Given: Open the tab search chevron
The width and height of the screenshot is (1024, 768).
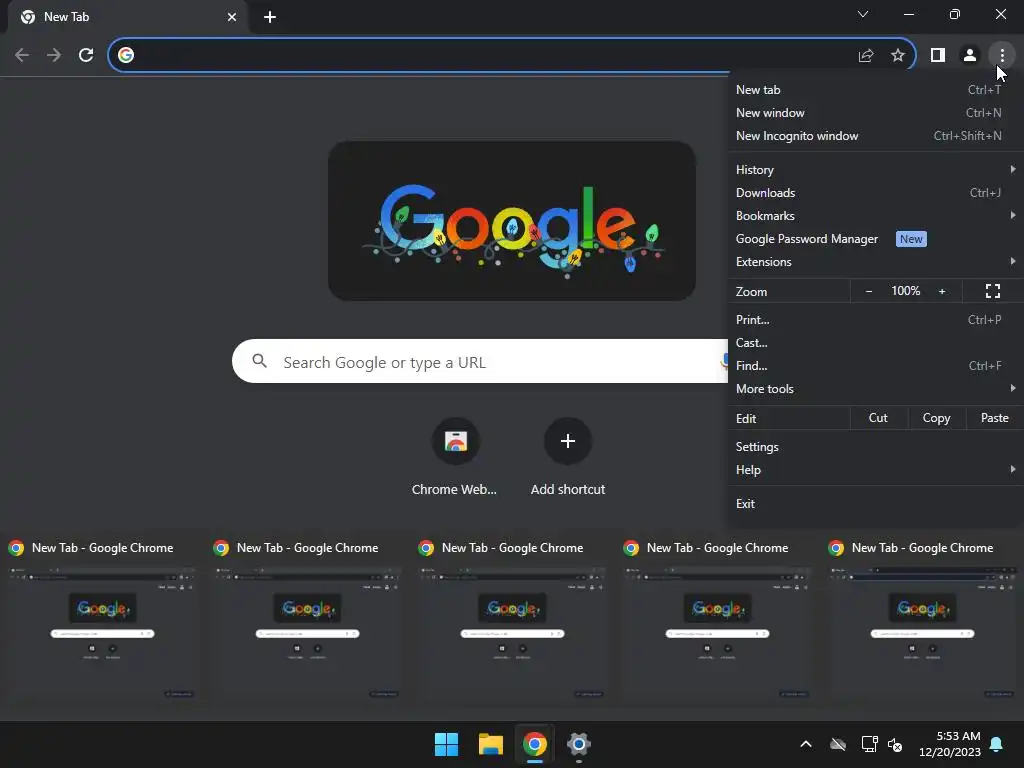Looking at the screenshot, I should (x=863, y=14).
